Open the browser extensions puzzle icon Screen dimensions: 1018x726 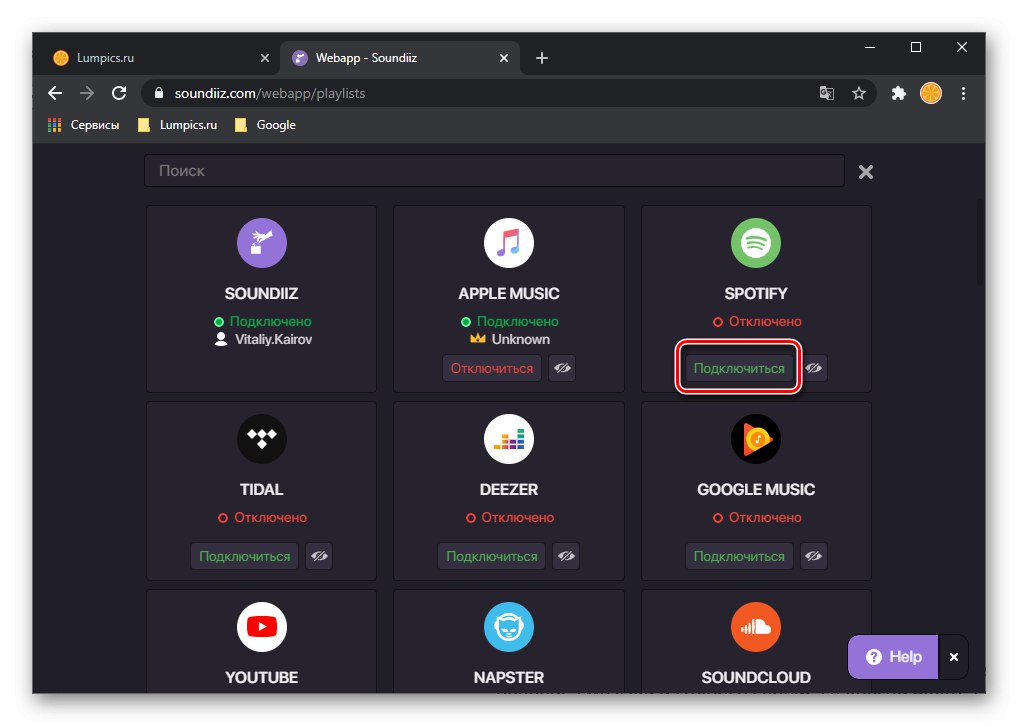pyautogui.click(x=899, y=94)
